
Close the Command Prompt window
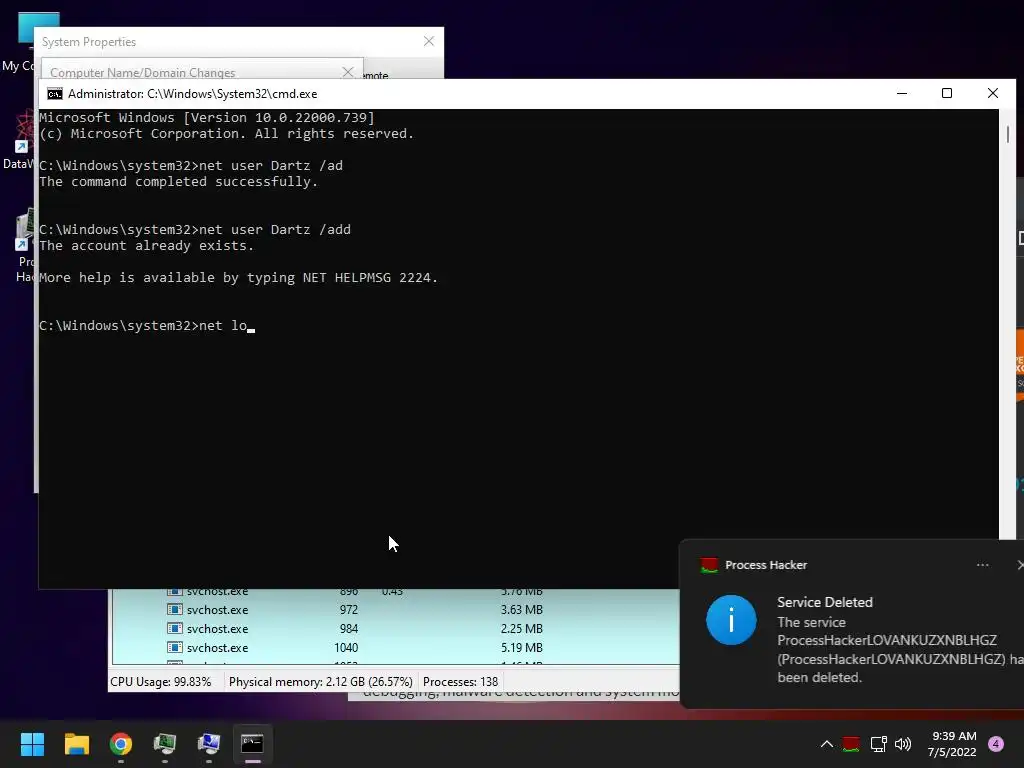pos(993,93)
